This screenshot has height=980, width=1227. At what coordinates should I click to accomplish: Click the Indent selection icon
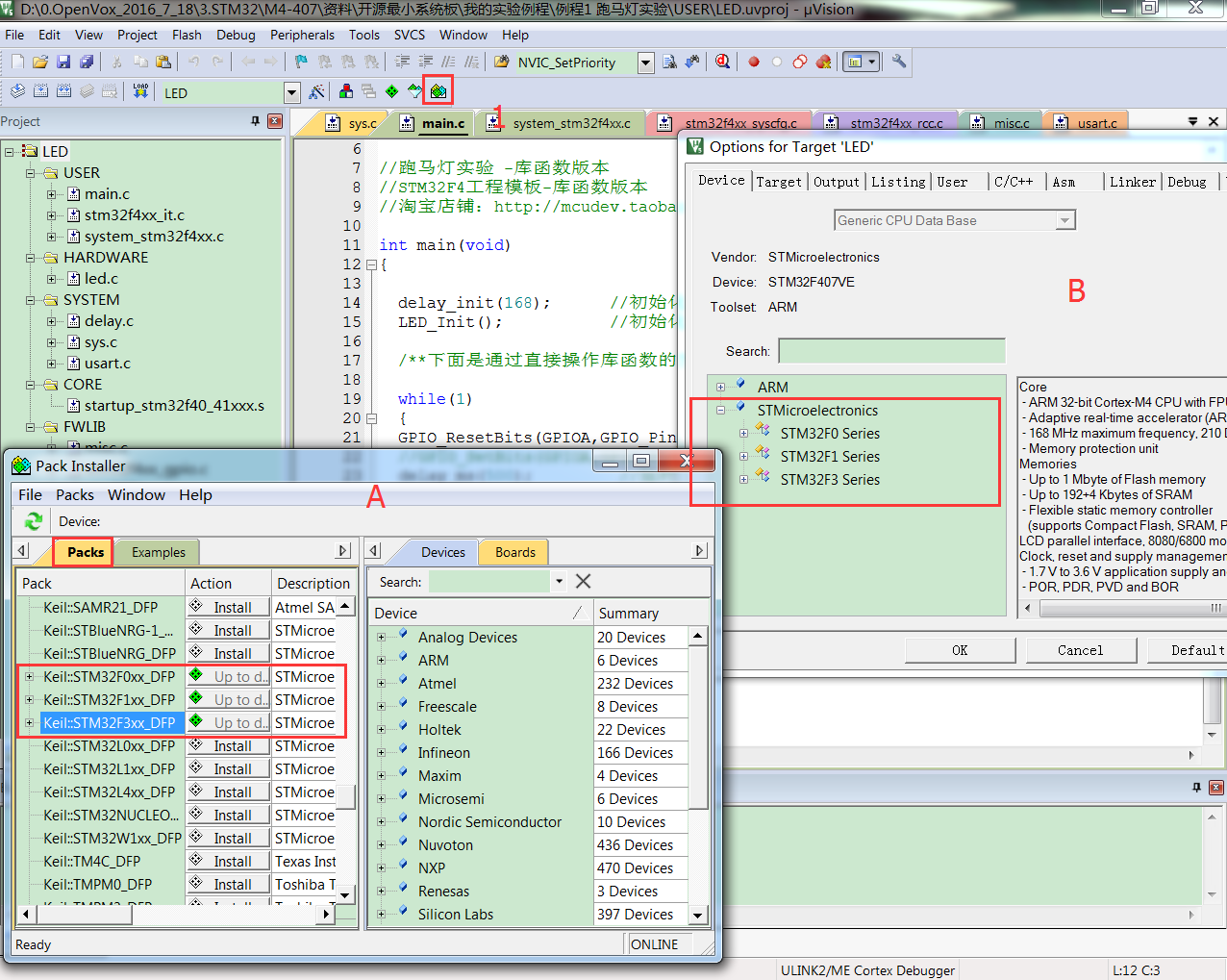pos(402,62)
